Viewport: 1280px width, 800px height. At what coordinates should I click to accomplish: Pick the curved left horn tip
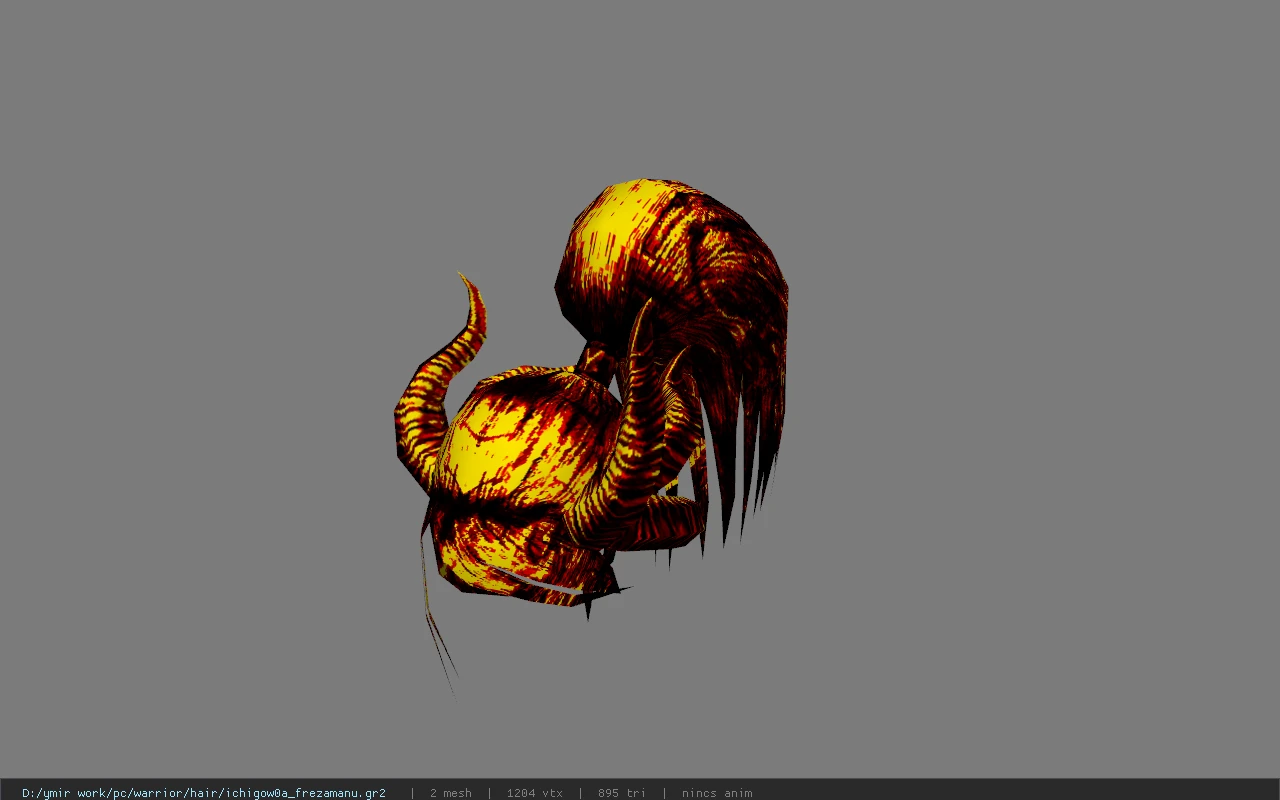472,300
